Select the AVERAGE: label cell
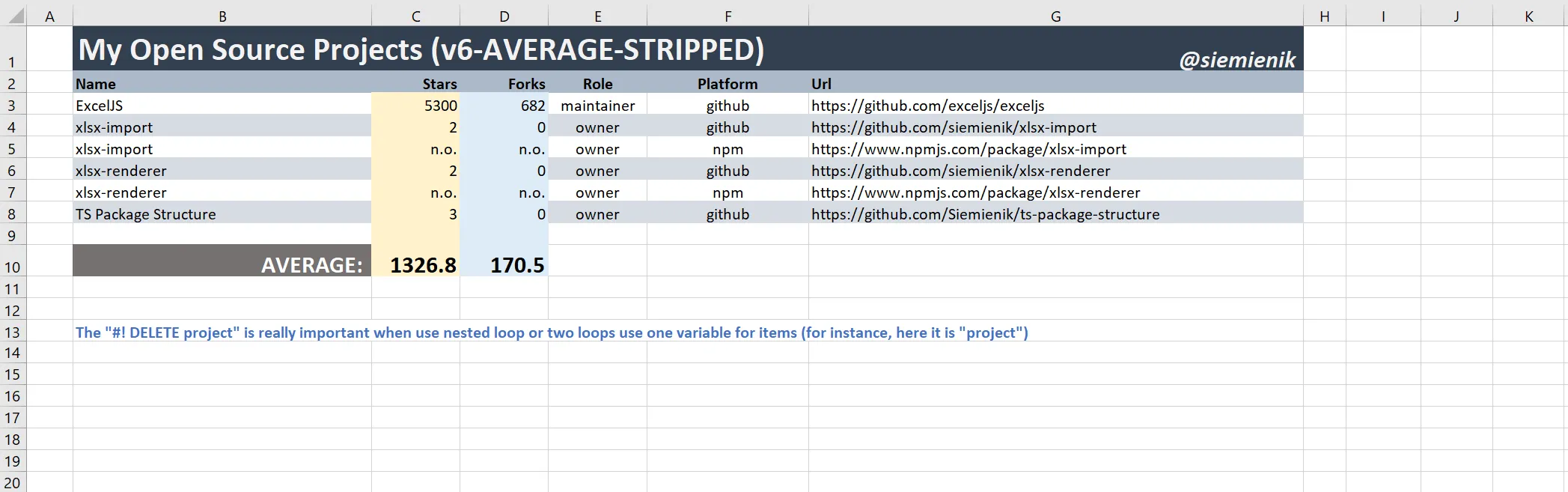The image size is (1568, 492). pyautogui.click(x=311, y=265)
